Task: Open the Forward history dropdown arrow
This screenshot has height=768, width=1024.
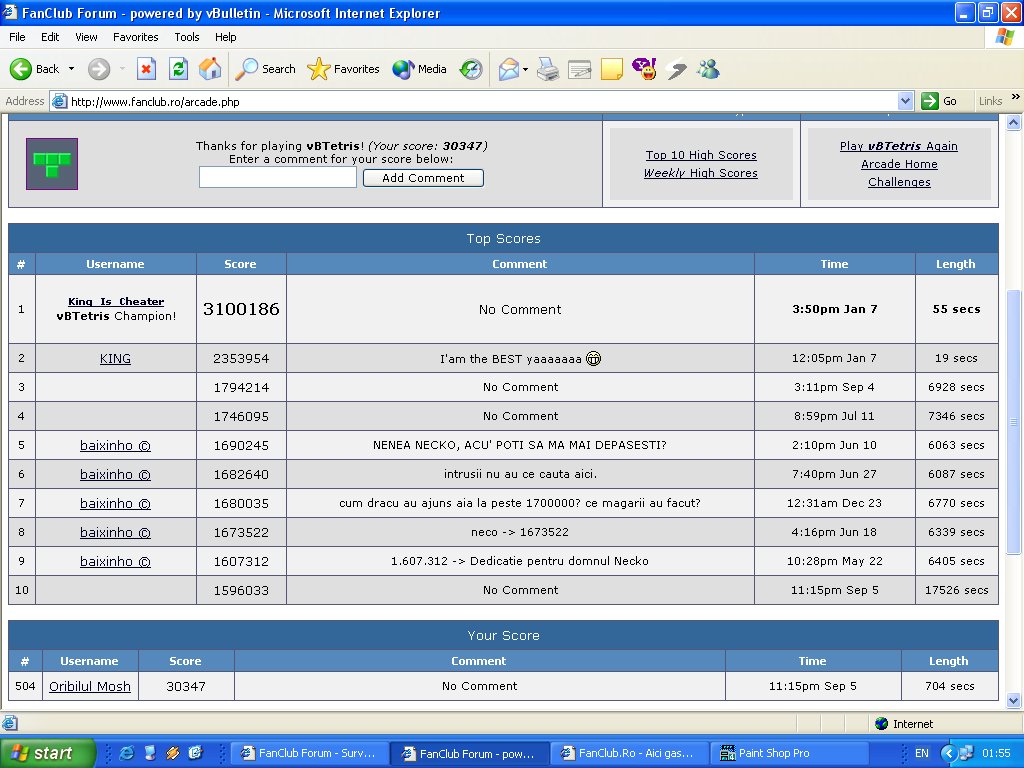Action: click(122, 69)
